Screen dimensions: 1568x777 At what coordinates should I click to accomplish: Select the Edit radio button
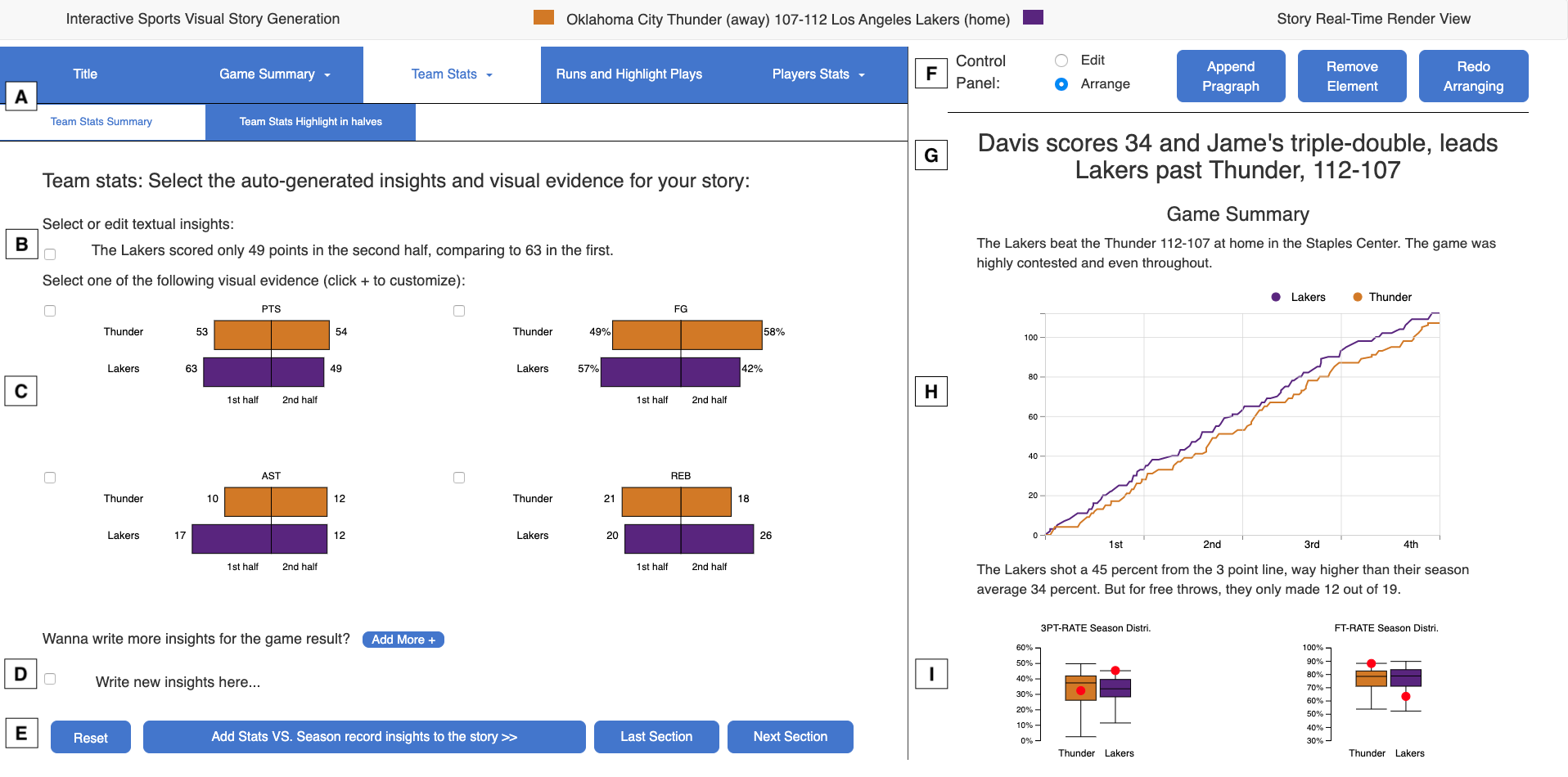pyautogui.click(x=1061, y=61)
